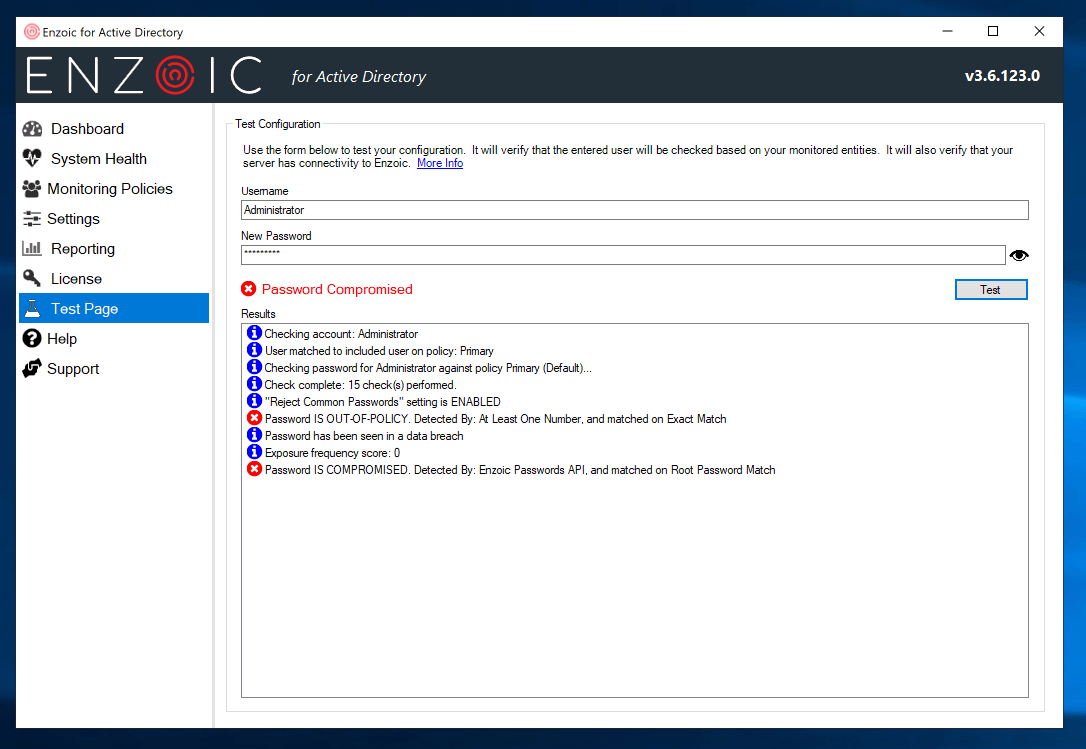Viewport: 1086px width, 749px height.
Task: Toggle password visibility with eye icon
Action: pos(1018,256)
